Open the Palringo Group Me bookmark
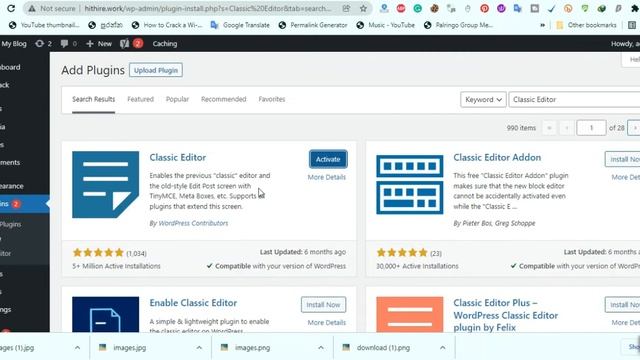The width and height of the screenshot is (640, 360). [x=458, y=25]
